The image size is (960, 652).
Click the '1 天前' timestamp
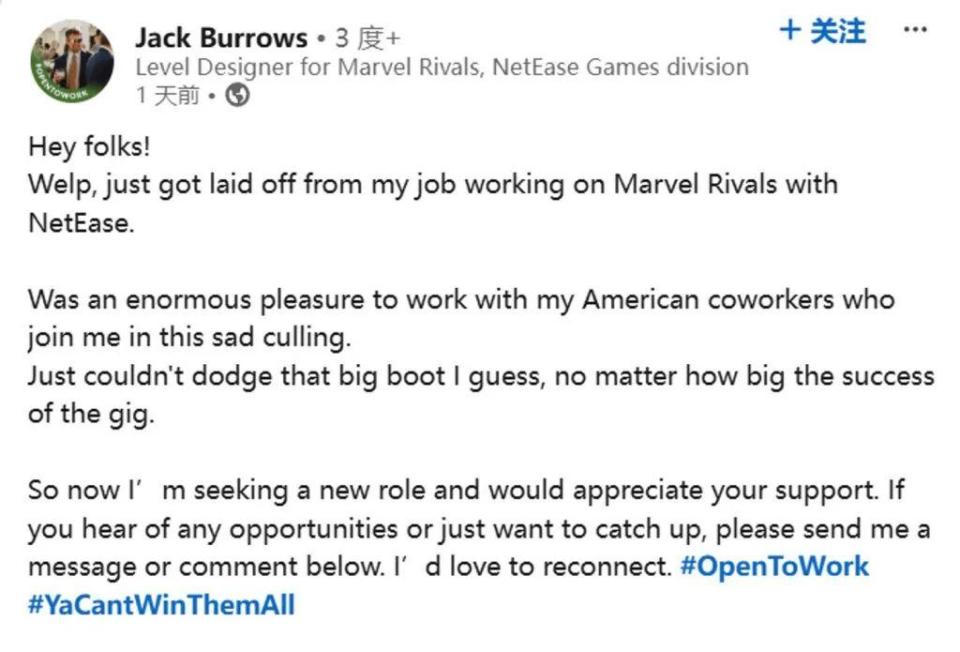pyautogui.click(x=167, y=96)
